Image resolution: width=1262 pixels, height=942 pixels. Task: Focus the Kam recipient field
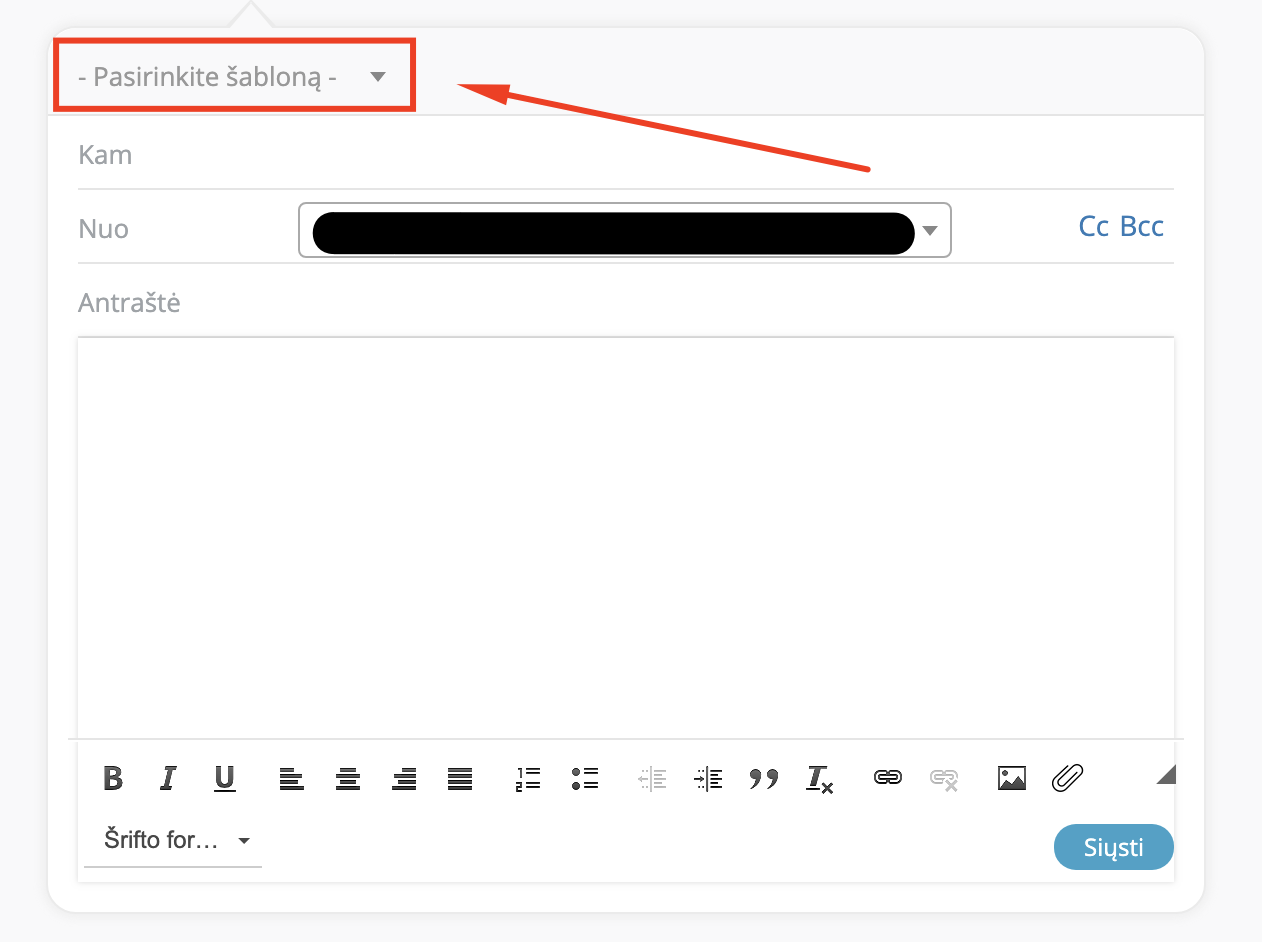click(626, 156)
